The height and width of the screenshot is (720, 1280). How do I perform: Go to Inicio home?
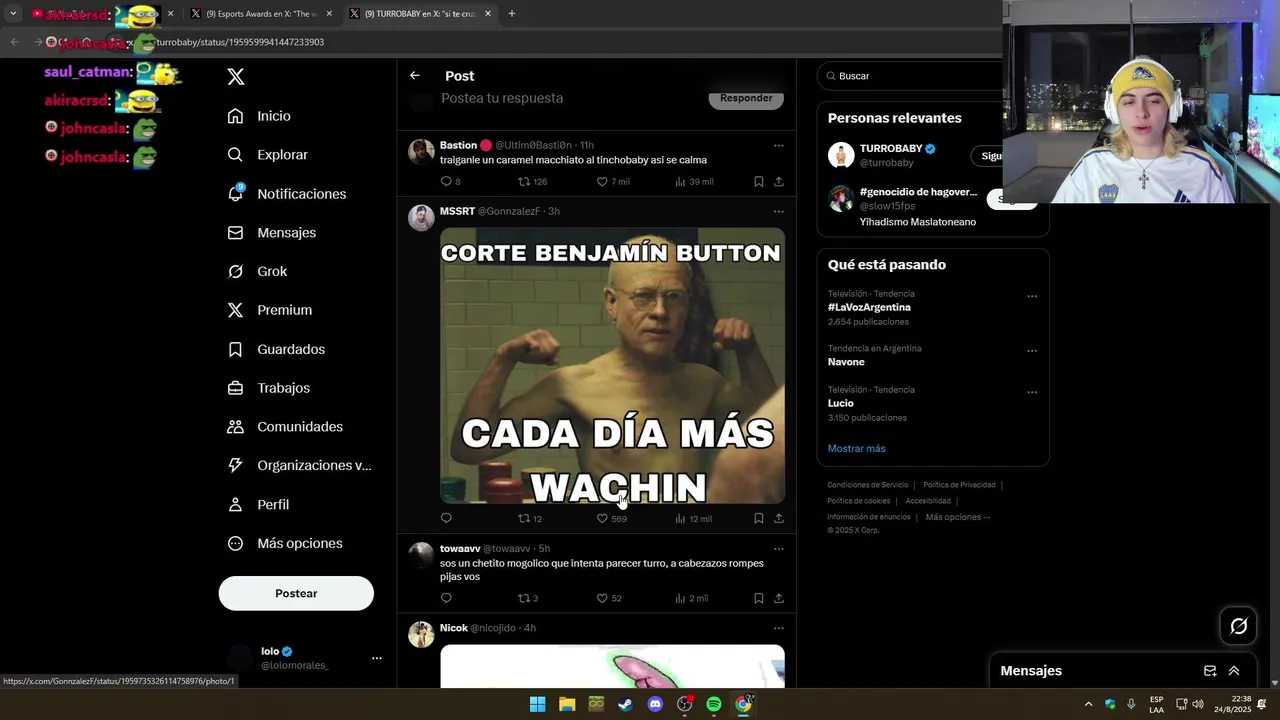260,116
